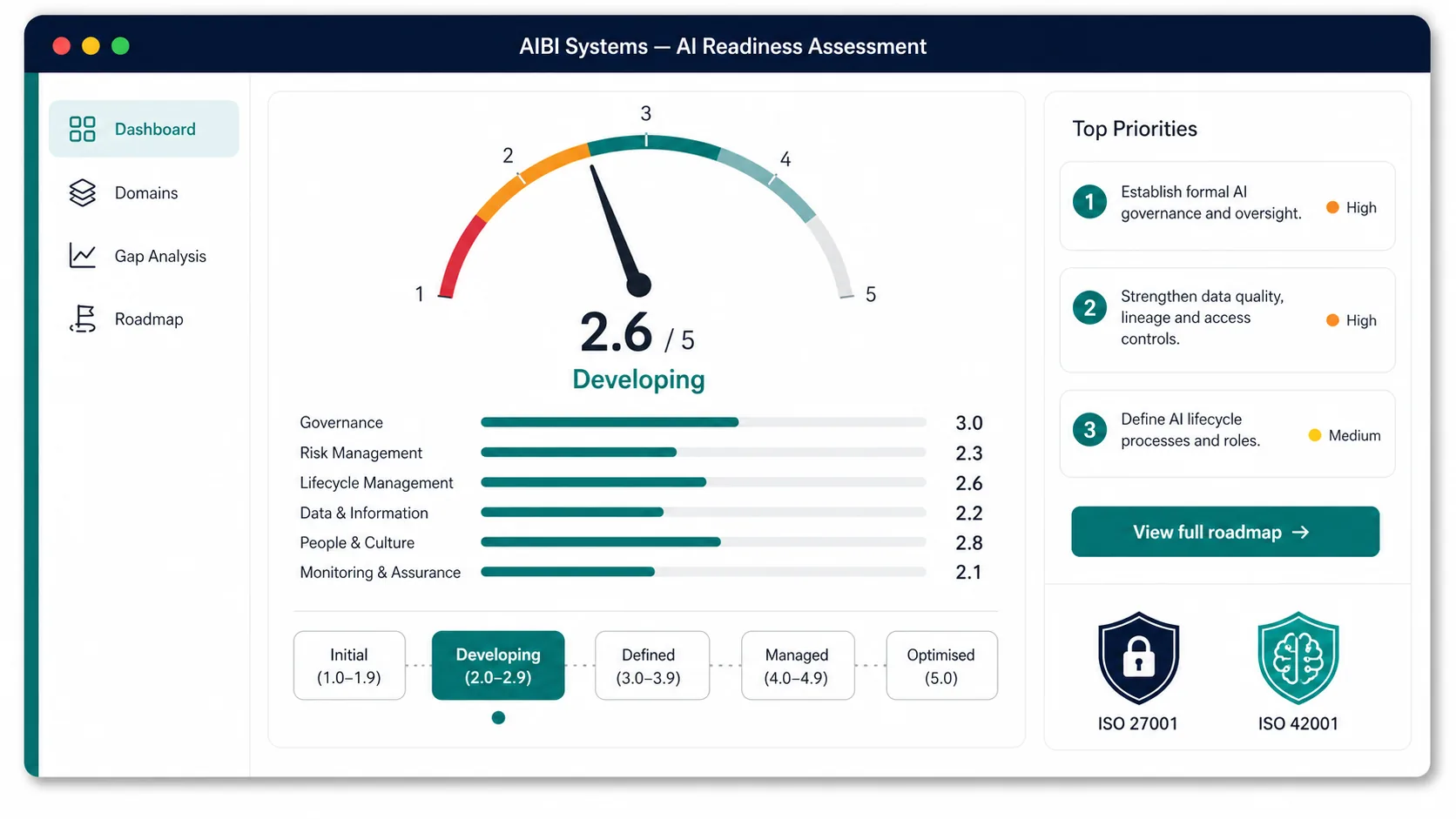Click the Risk Management row label
This screenshot has width=1456, height=819.
361,453
